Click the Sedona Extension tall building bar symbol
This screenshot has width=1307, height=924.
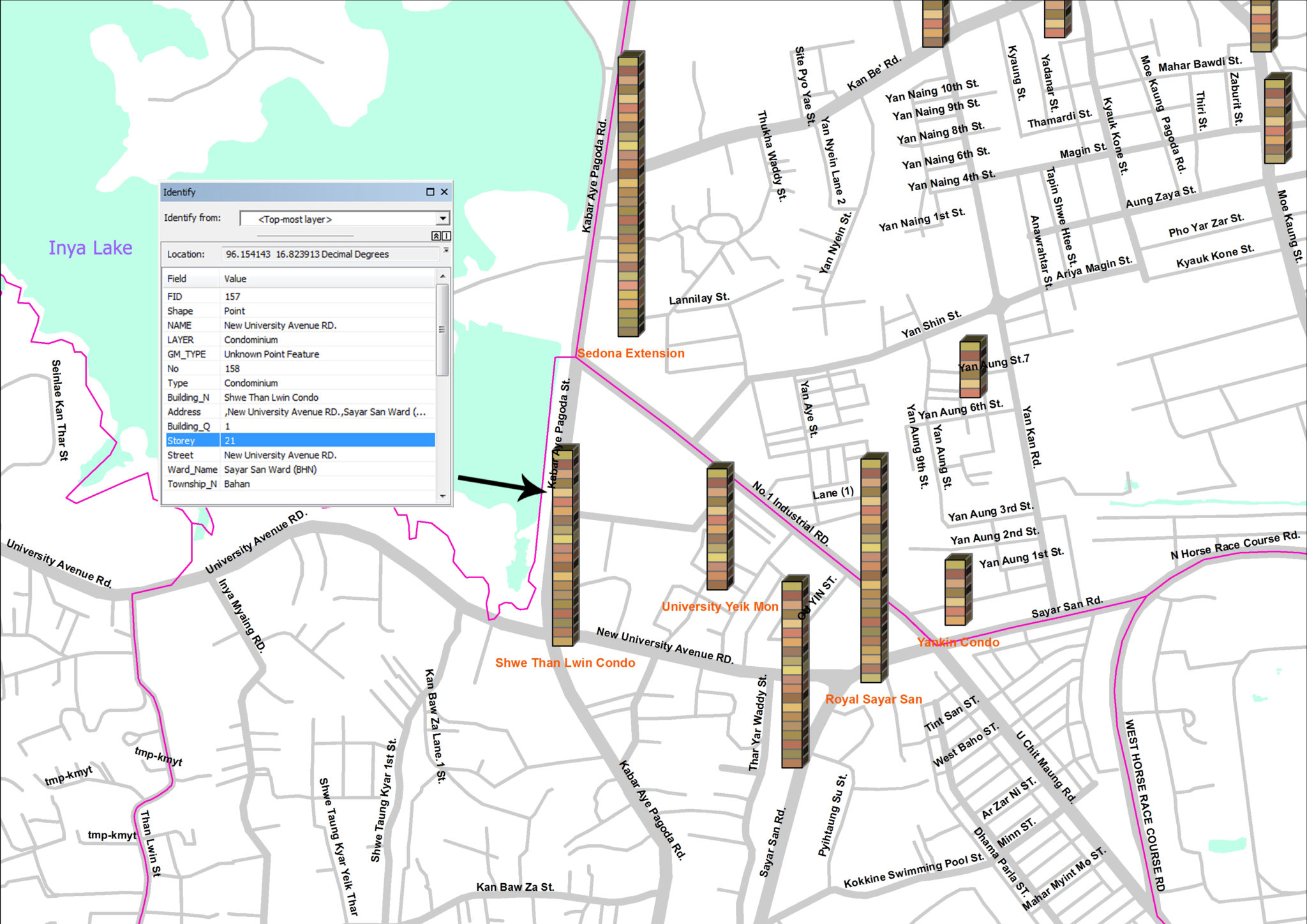(x=631, y=193)
